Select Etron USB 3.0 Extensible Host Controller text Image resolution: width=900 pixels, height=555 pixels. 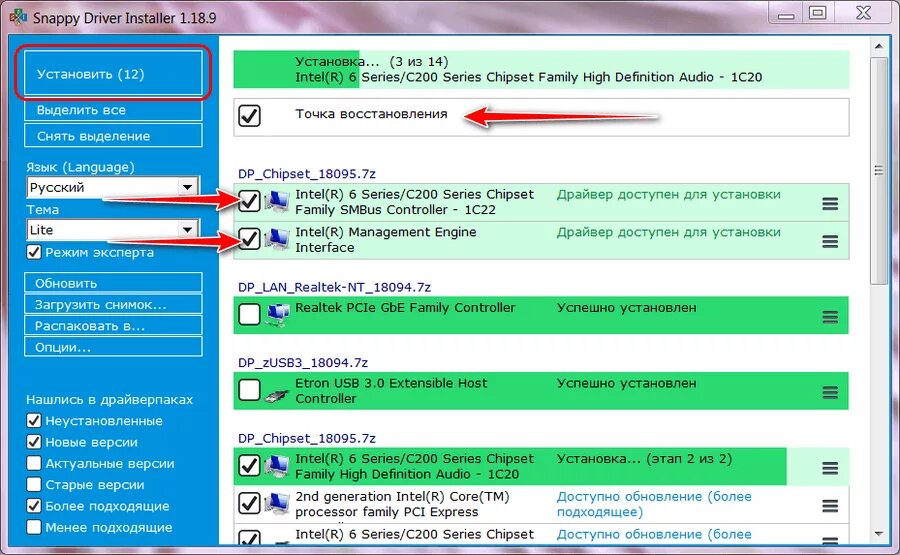[391, 391]
